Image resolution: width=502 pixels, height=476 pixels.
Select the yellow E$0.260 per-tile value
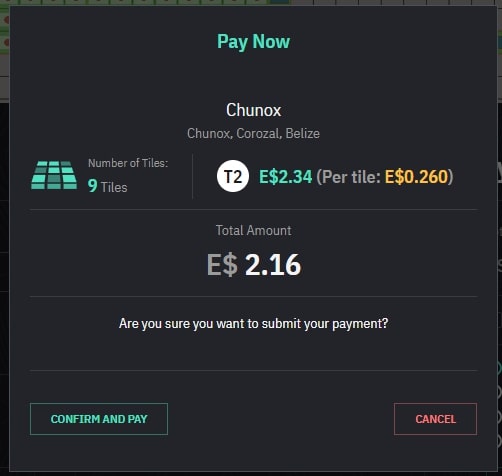click(416, 177)
